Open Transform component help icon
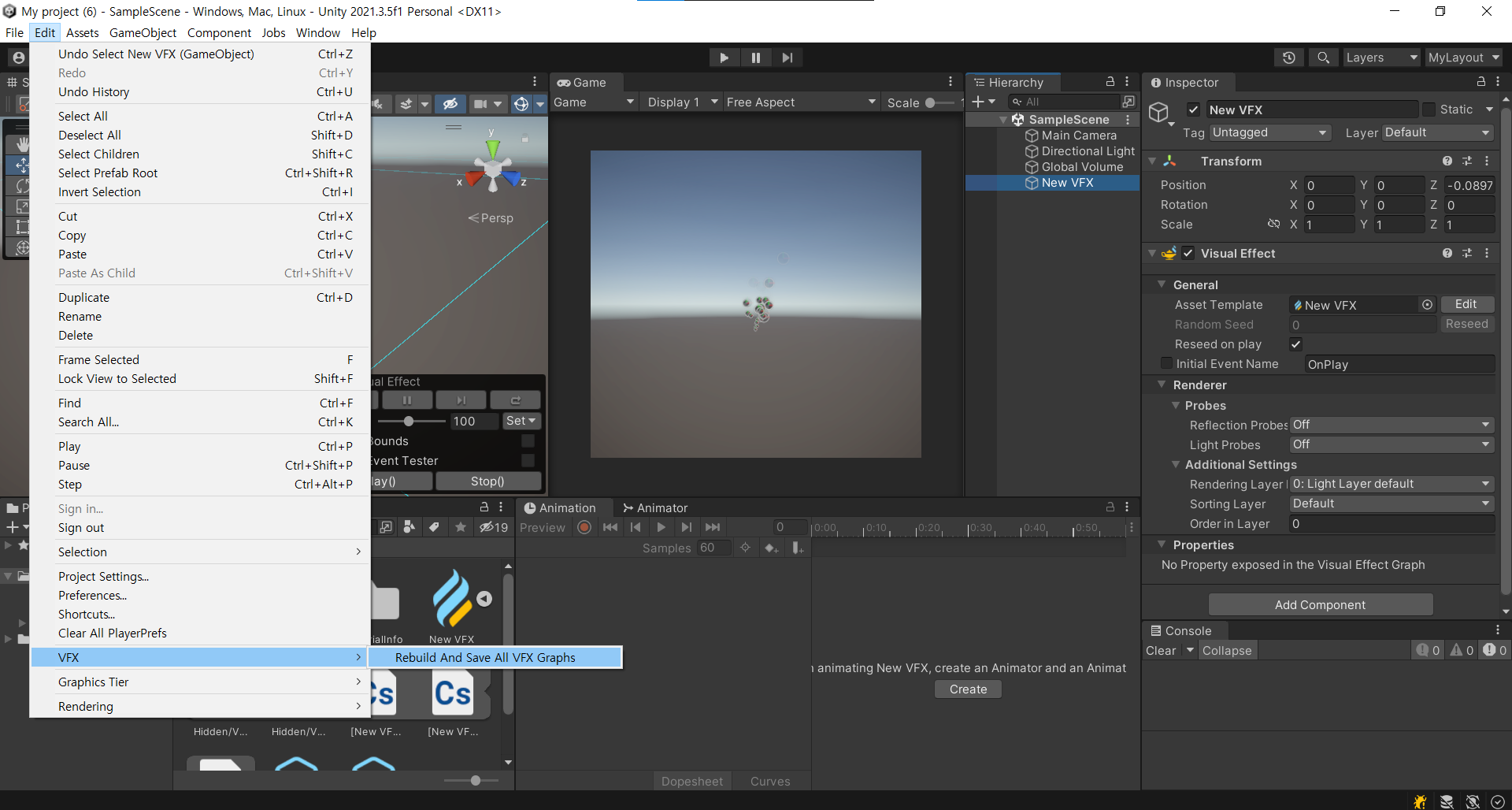This screenshot has width=1512, height=810. (x=1447, y=161)
